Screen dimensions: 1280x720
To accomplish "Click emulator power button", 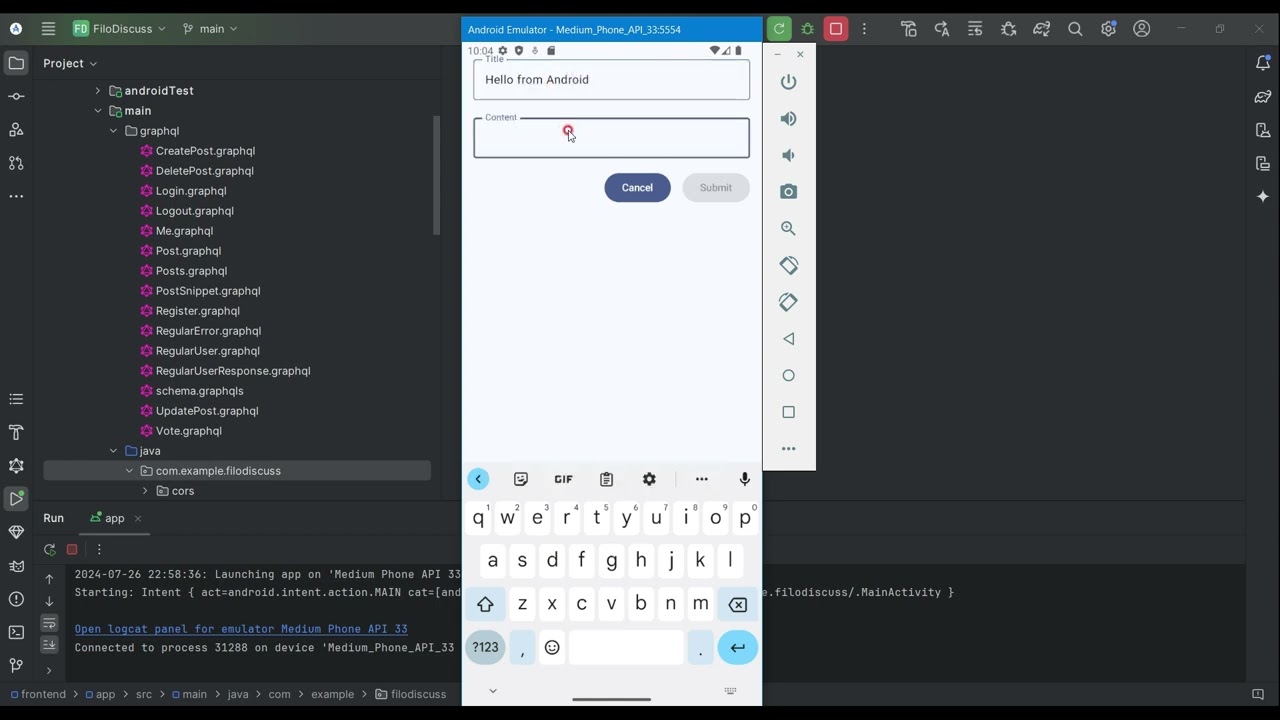I will pyautogui.click(x=789, y=82).
